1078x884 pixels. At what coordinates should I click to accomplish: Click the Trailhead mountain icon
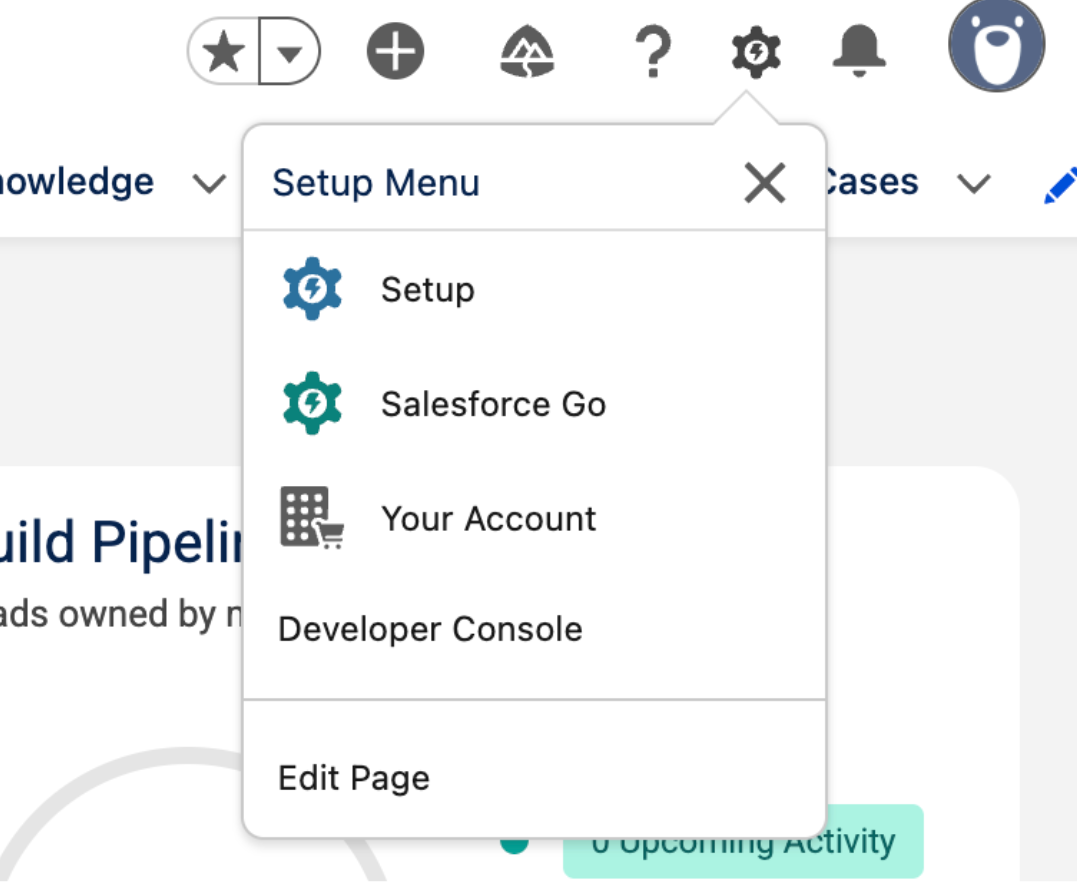tap(527, 51)
